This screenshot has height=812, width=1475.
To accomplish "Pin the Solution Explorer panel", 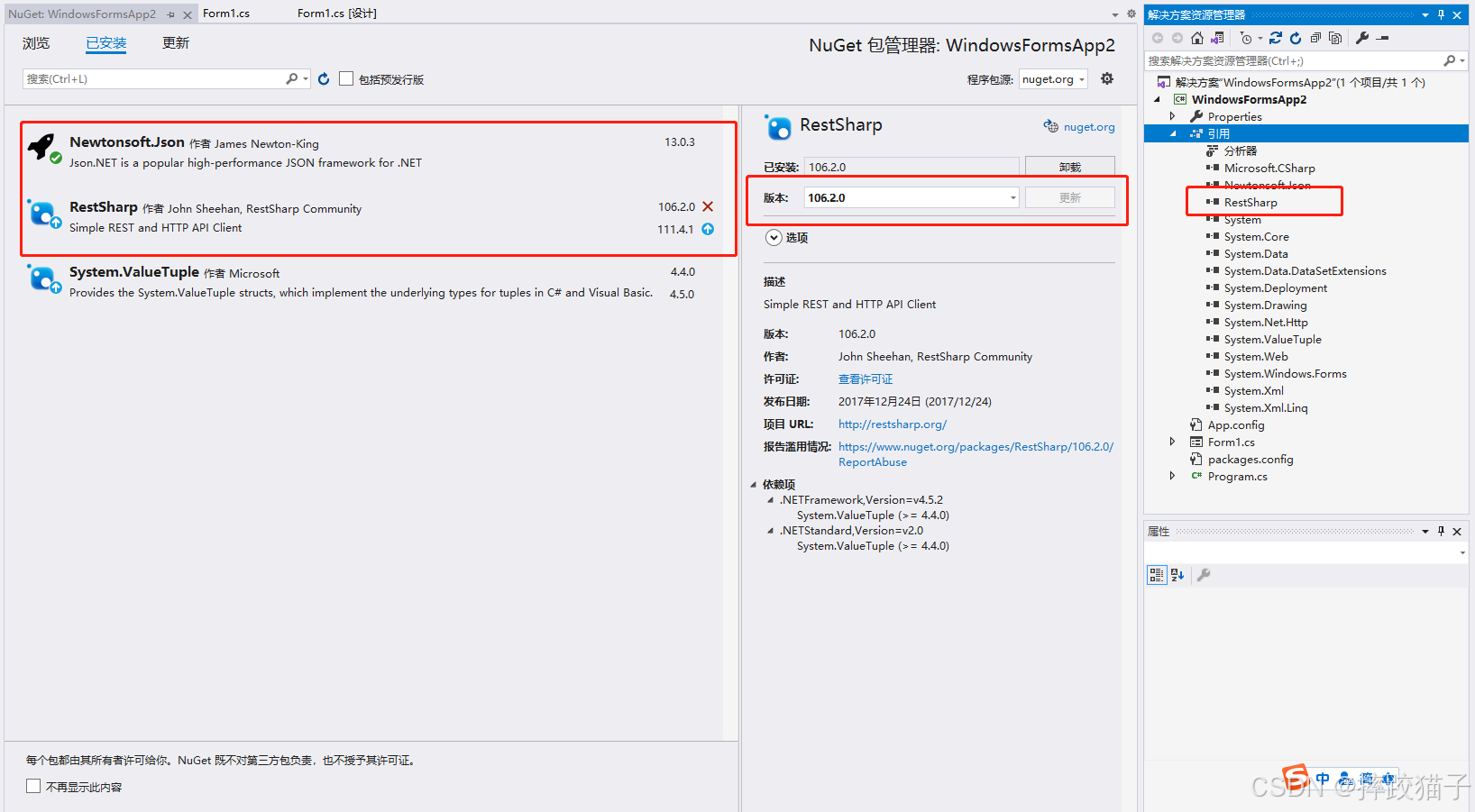I will [x=1442, y=14].
